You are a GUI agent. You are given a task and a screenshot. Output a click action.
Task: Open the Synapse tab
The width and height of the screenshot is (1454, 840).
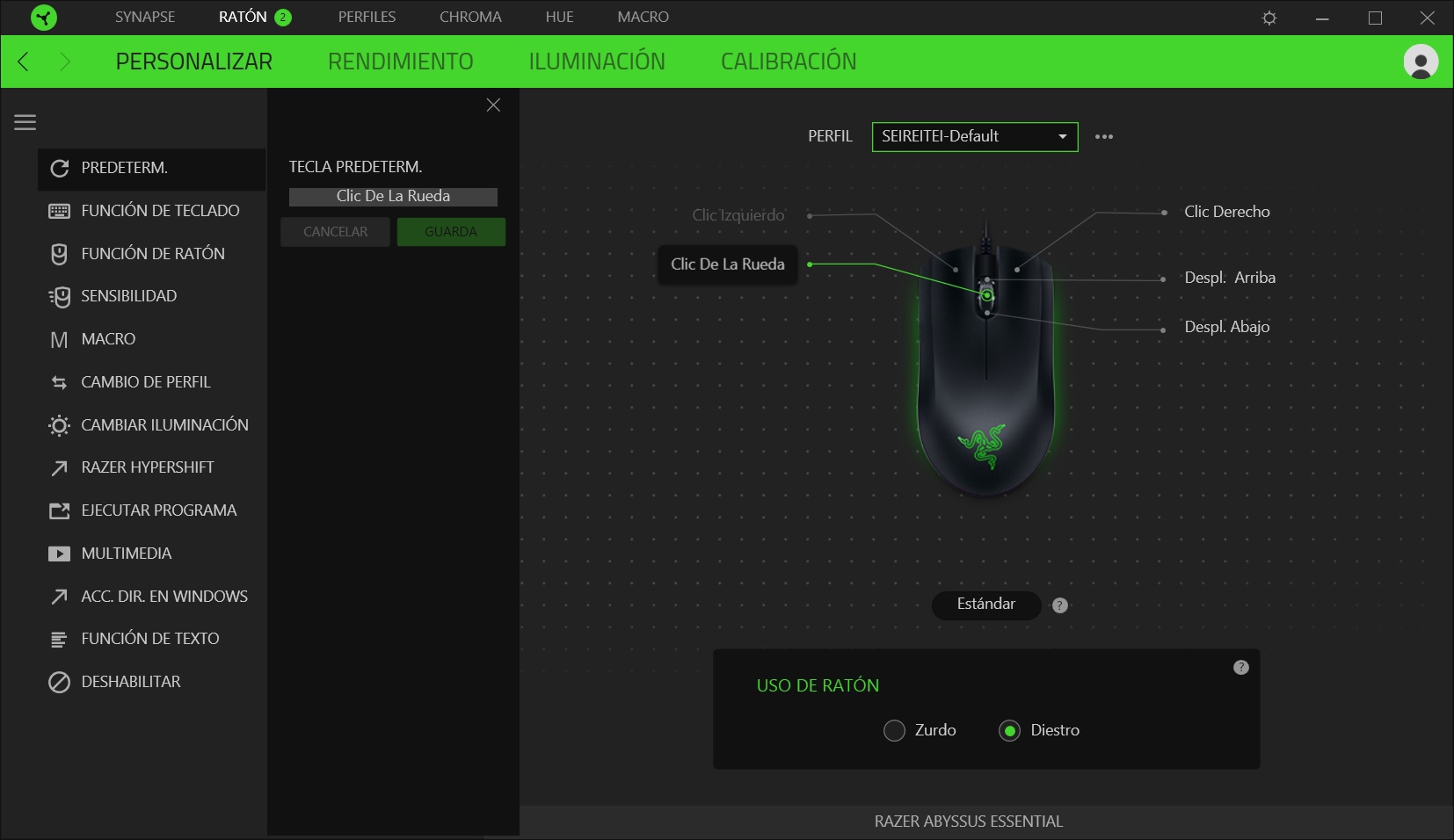(145, 18)
